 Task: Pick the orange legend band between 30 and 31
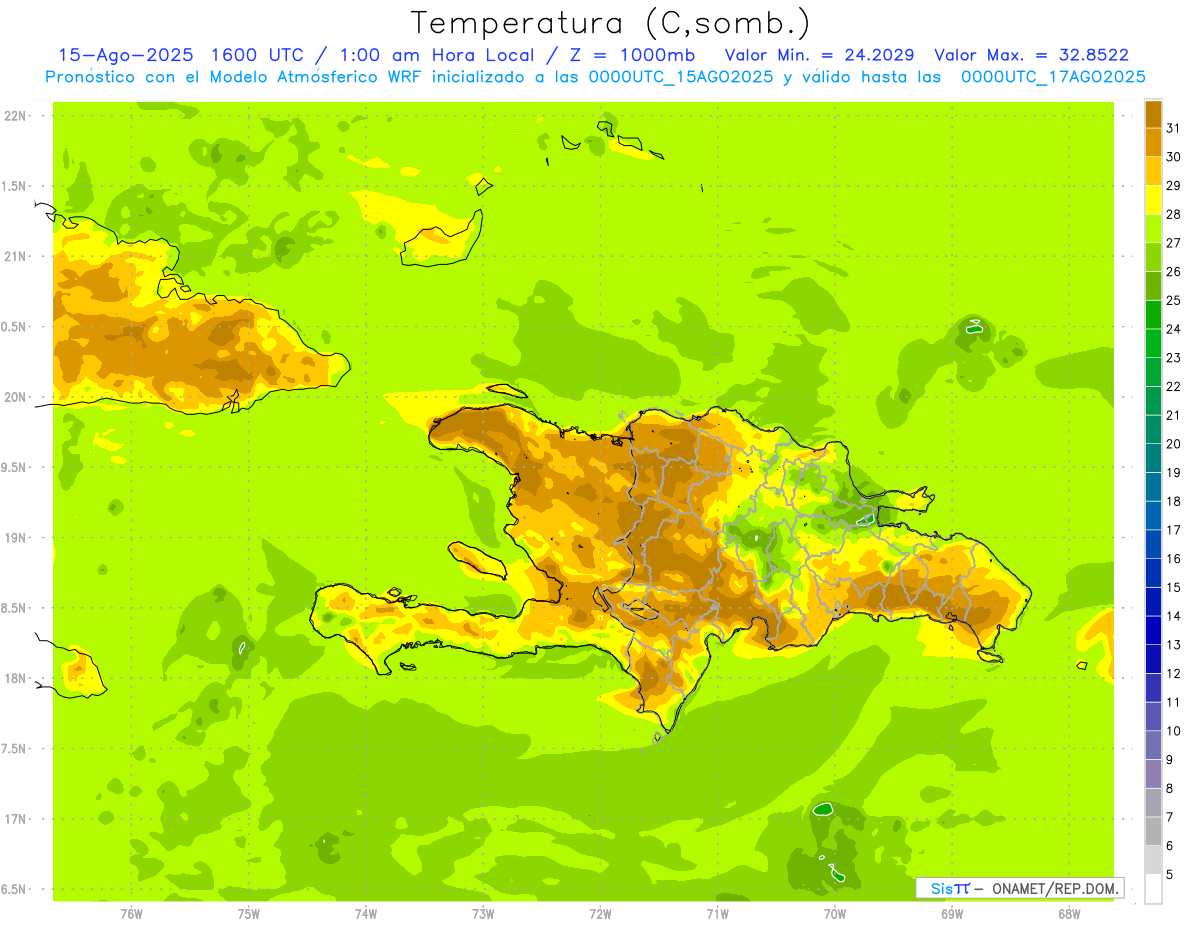click(x=1153, y=142)
